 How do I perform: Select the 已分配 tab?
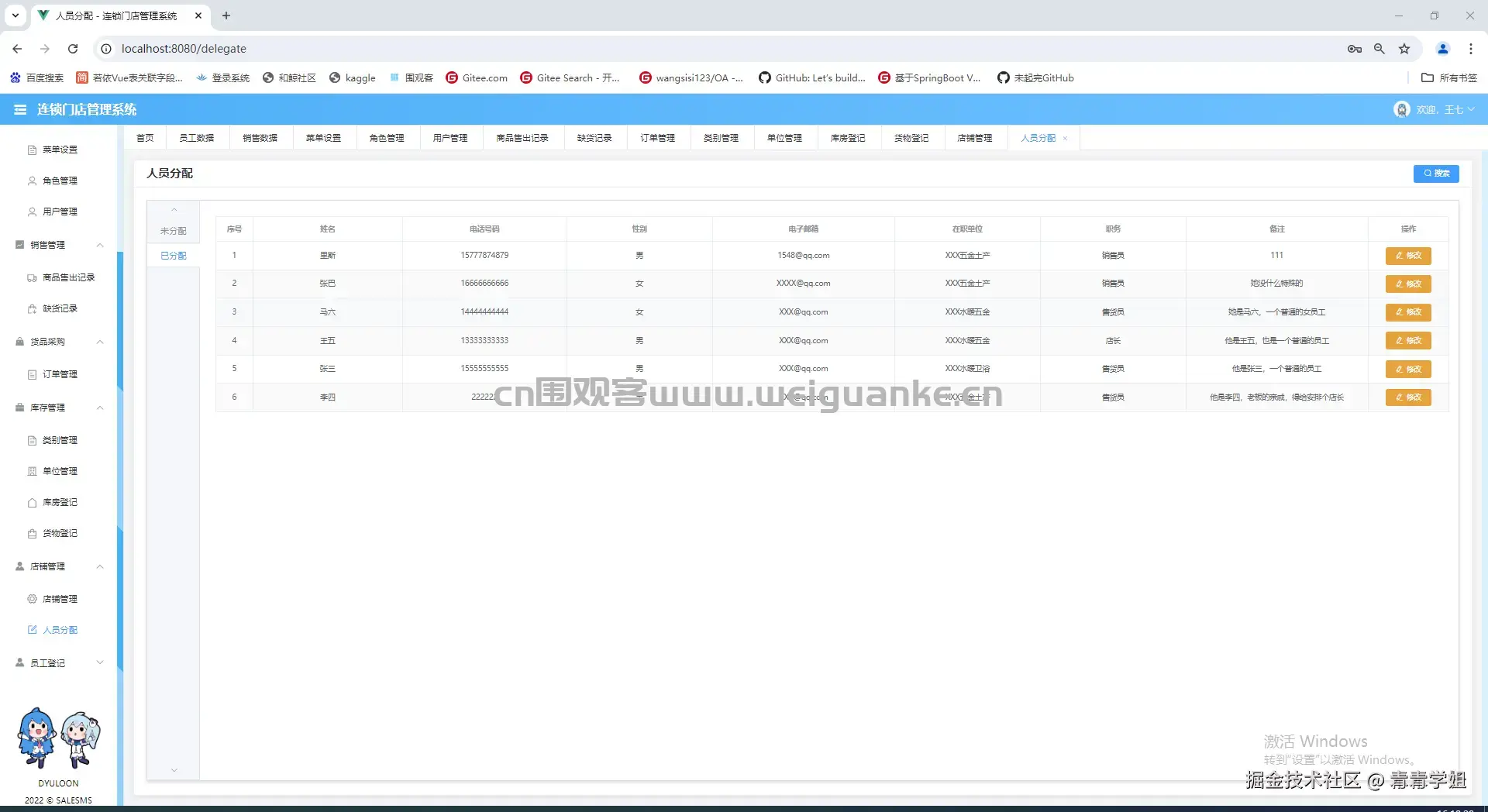click(x=174, y=256)
